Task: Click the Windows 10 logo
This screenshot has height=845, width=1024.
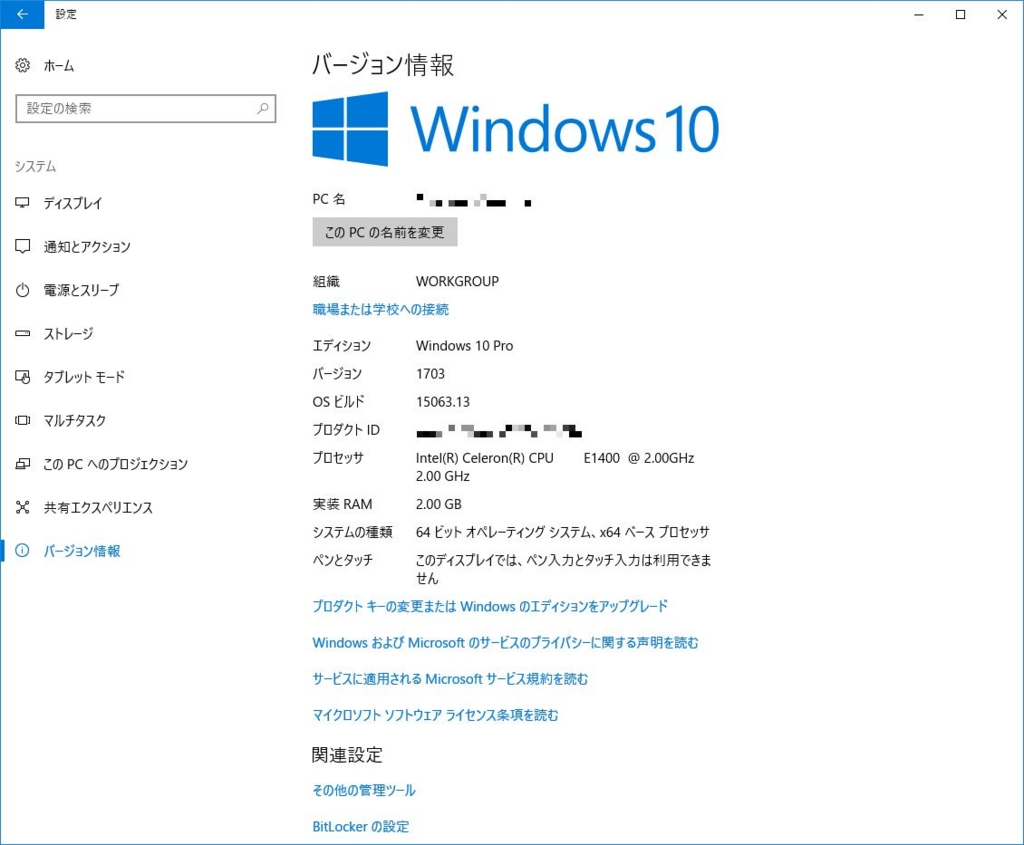Action: 516,129
